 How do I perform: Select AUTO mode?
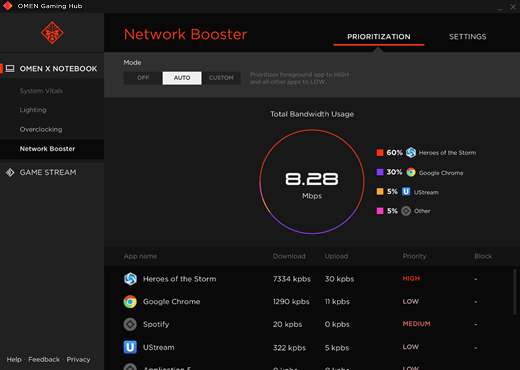(x=182, y=78)
